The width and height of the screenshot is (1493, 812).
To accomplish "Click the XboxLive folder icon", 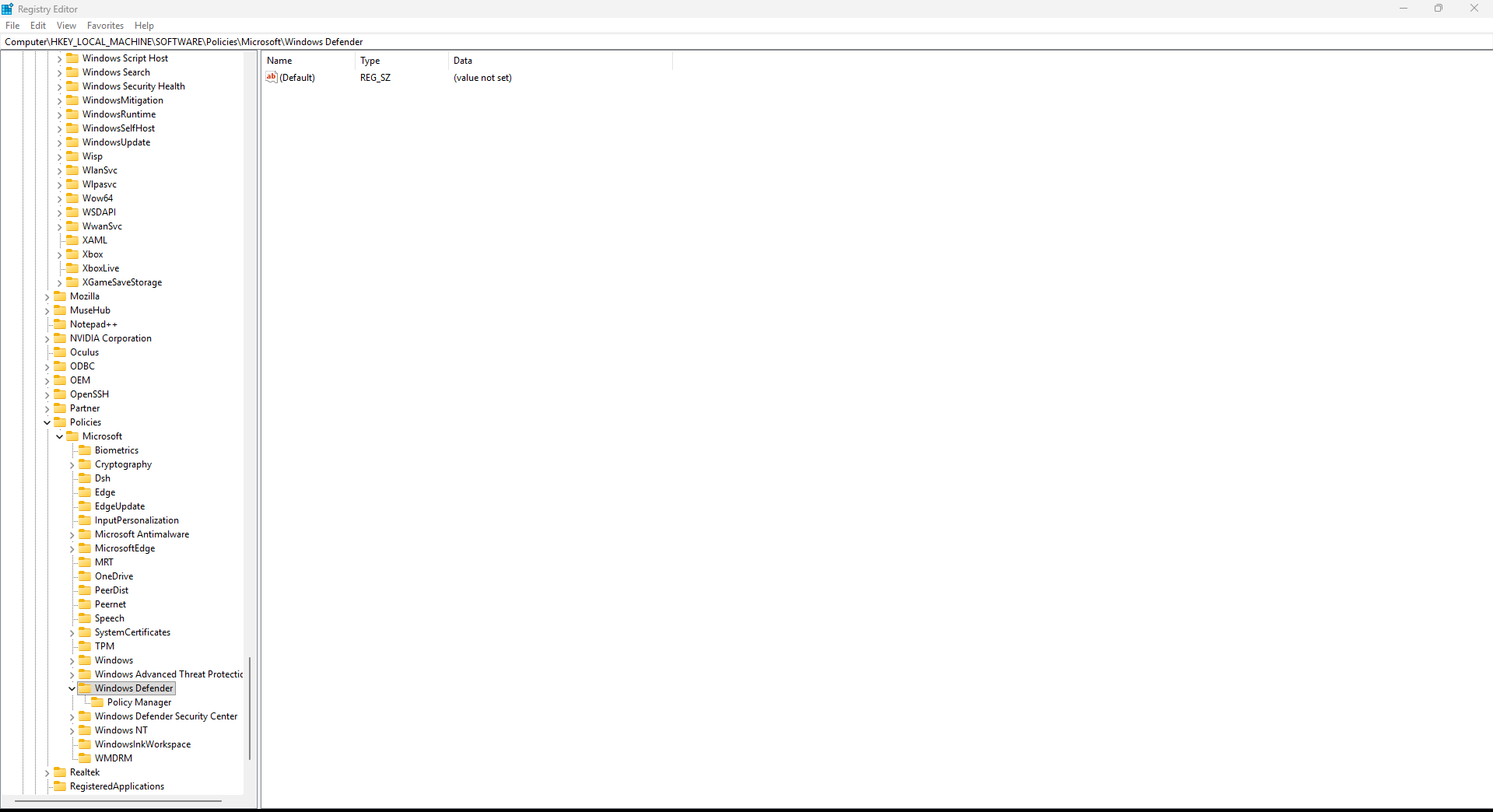I will tap(73, 268).
